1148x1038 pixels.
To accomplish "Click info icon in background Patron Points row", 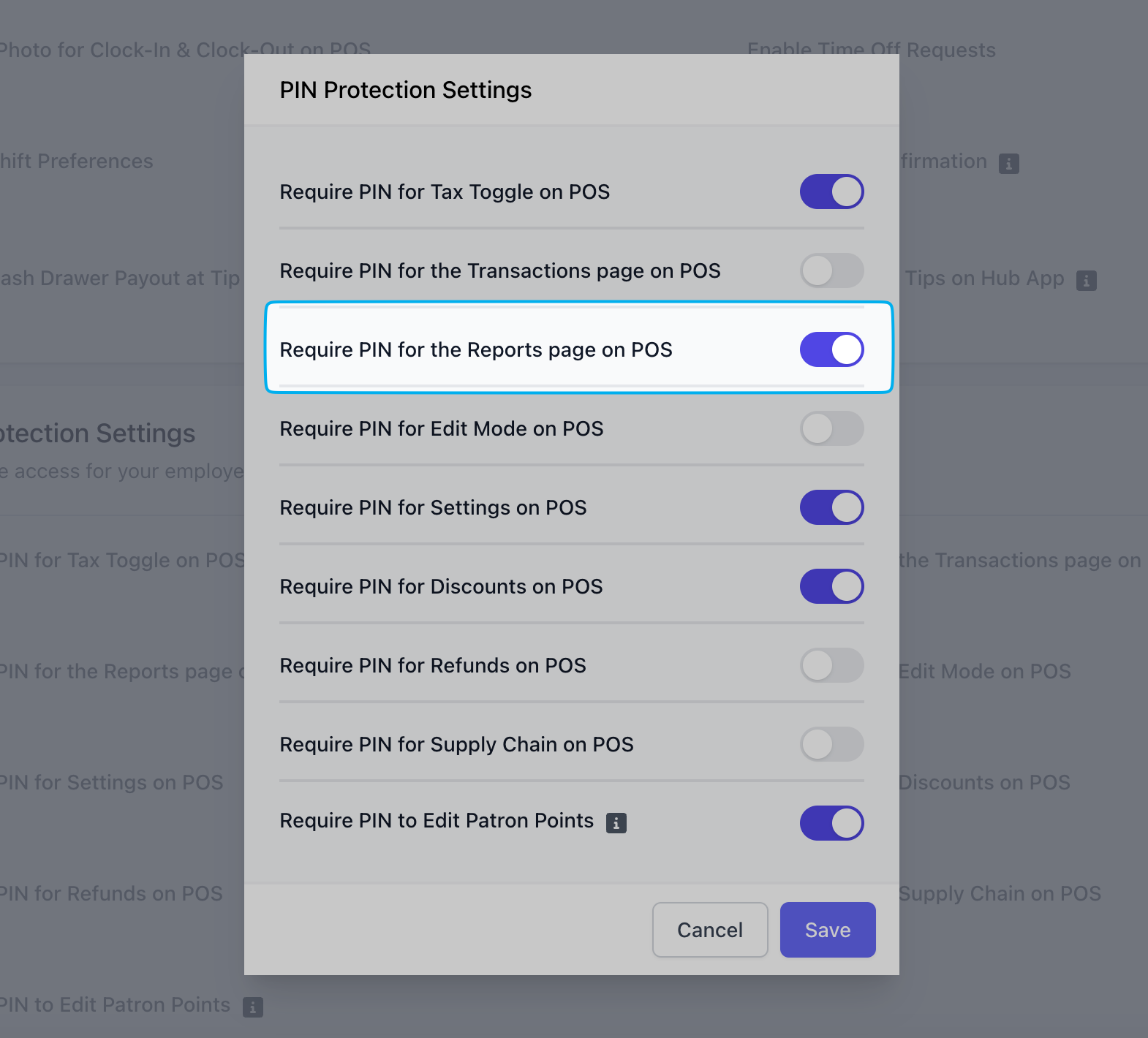I will tap(253, 1007).
